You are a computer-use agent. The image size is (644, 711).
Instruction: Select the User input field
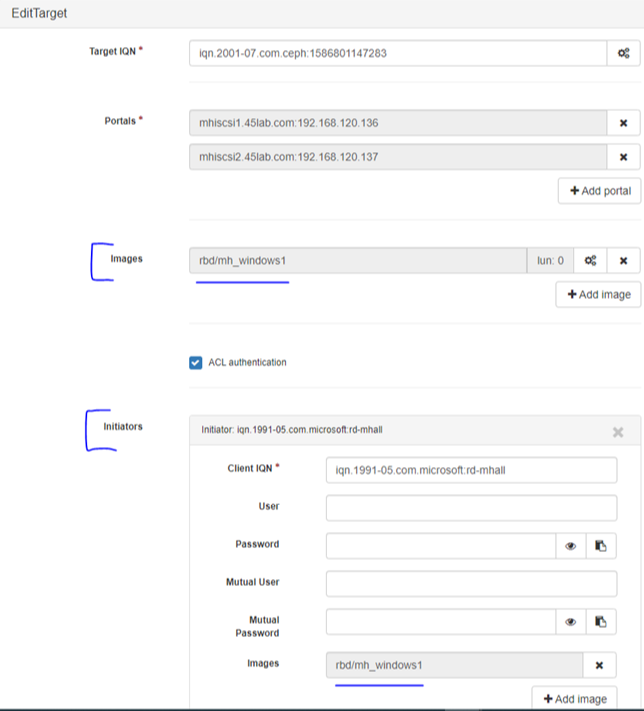(471, 508)
